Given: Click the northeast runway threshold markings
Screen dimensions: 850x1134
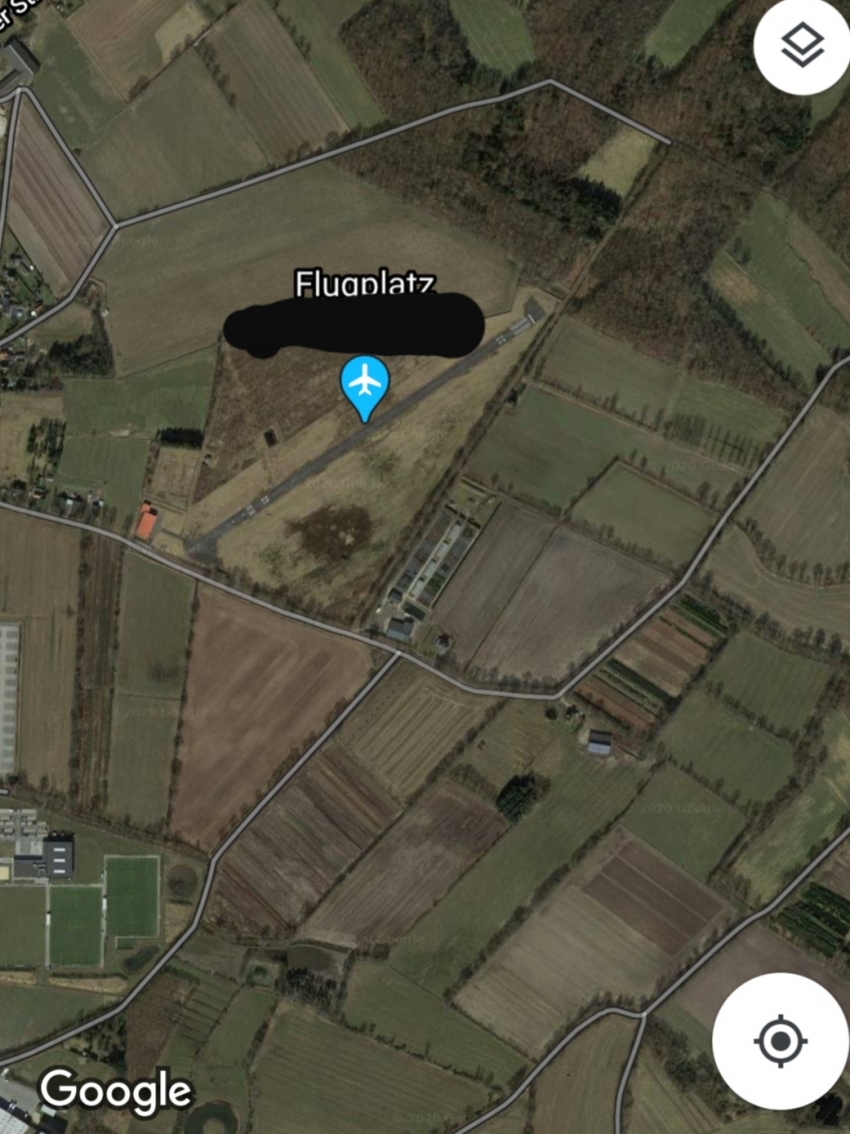Looking at the screenshot, I should pos(511,332).
